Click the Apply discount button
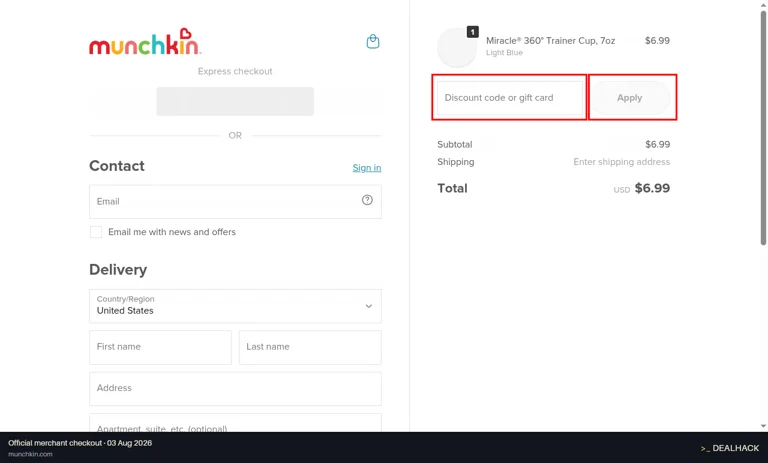768x463 pixels. click(629, 97)
